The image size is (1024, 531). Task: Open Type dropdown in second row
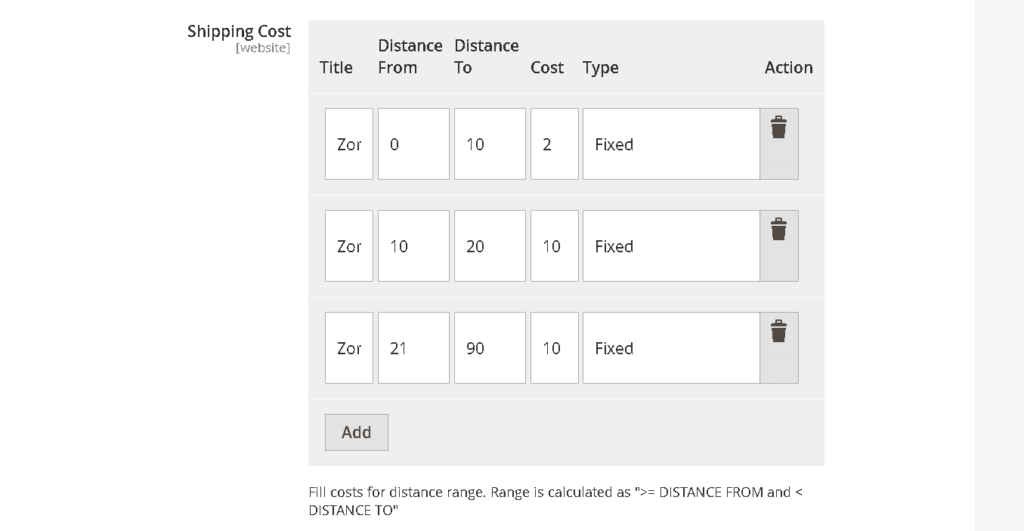(x=670, y=246)
